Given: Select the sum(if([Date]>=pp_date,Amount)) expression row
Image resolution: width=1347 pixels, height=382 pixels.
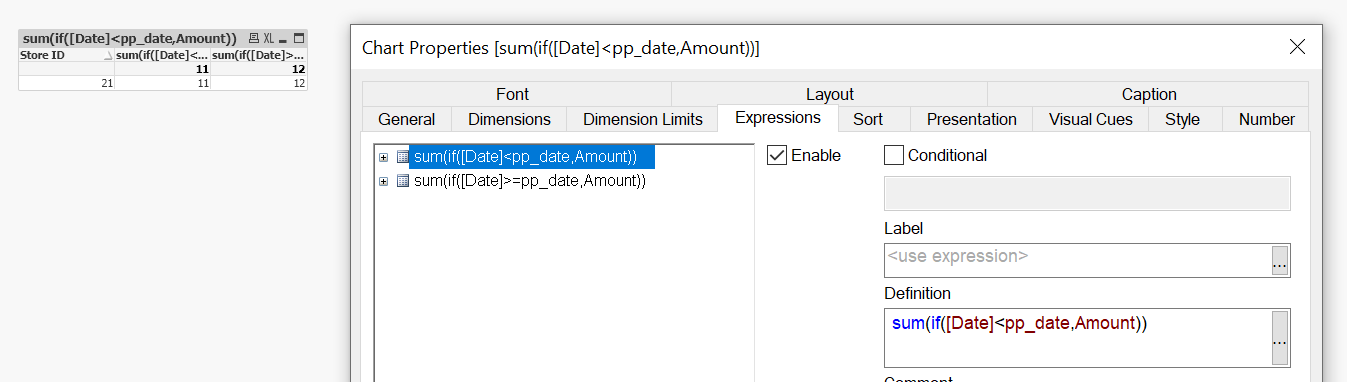Looking at the screenshot, I should (x=529, y=181).
